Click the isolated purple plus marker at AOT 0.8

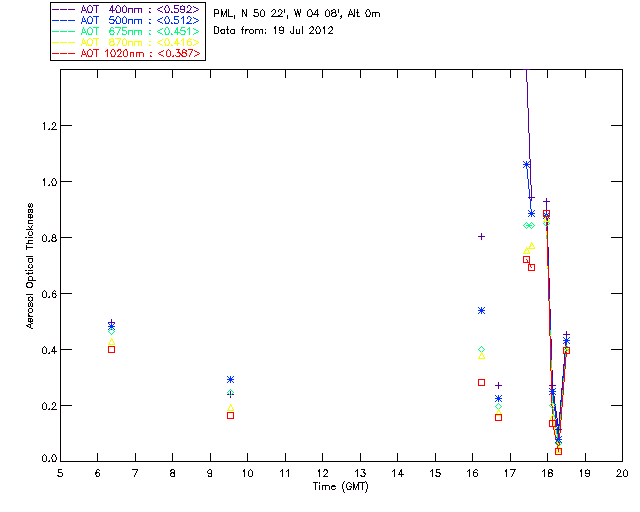tap(482, 236)
